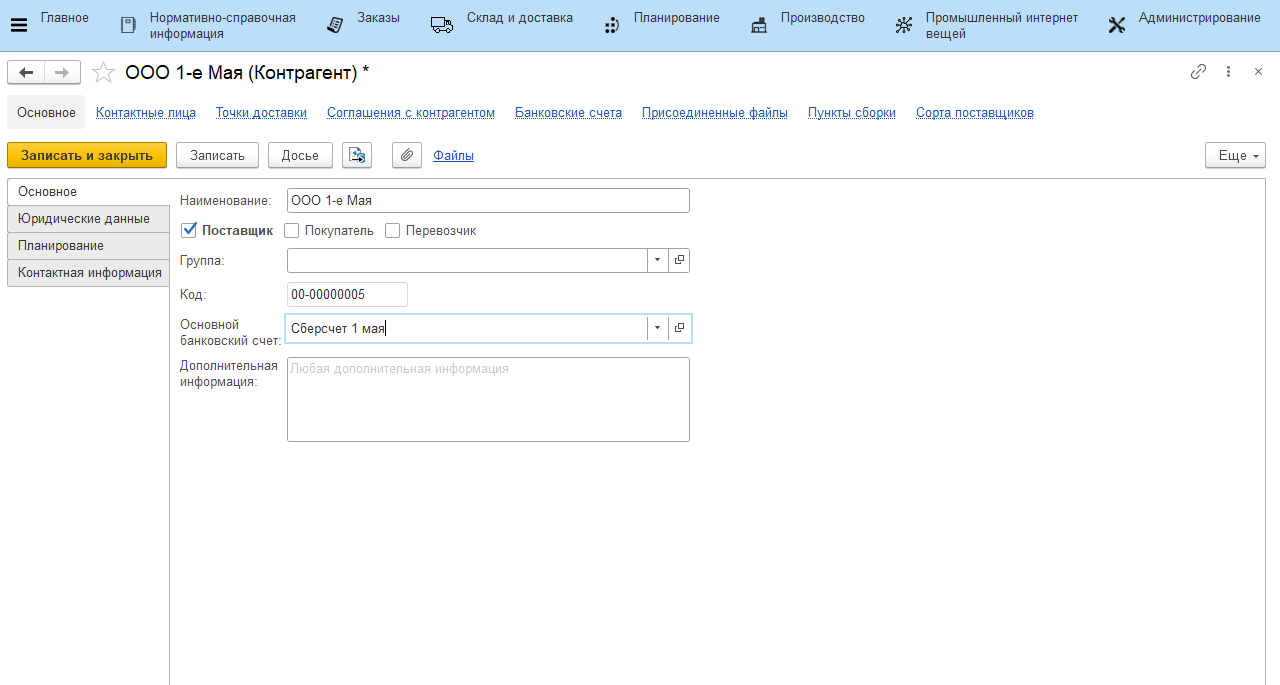Image resolution: width=1280 pixels, height=685 pixels.
Task: Switch to the Юридические данные tab
Action: (x=84, y=218)
